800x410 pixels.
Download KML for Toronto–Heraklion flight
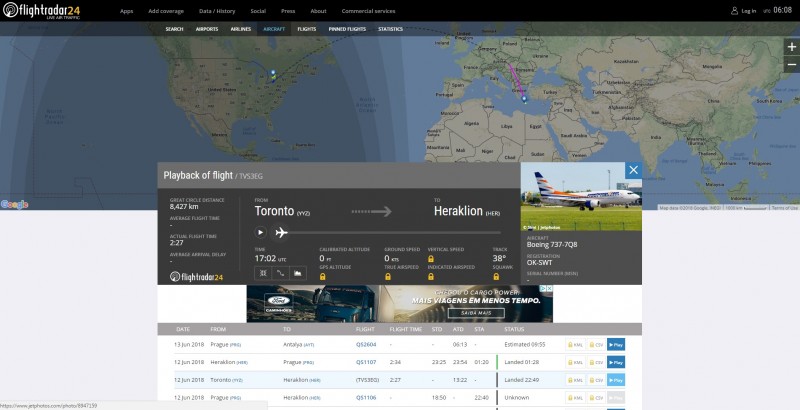(575, 380)
